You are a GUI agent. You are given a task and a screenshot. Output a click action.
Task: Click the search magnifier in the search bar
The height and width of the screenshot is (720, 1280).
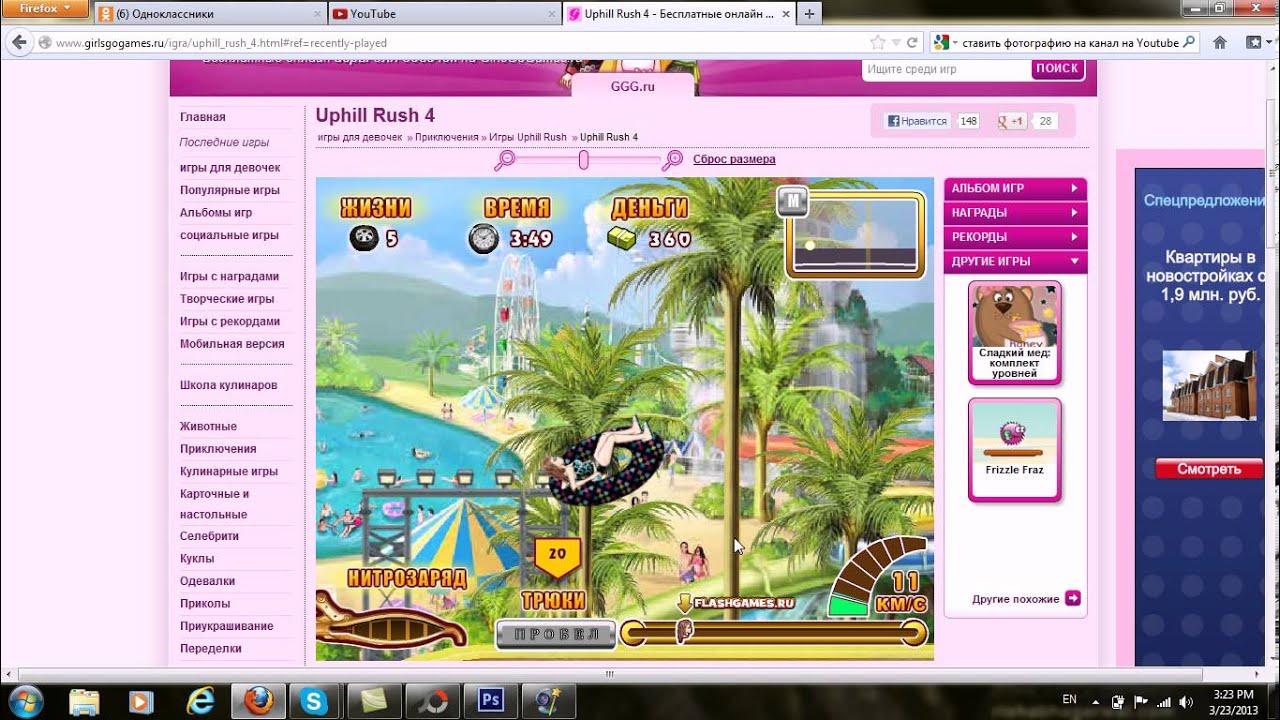pyautogui.click(x=1189, y=43)
